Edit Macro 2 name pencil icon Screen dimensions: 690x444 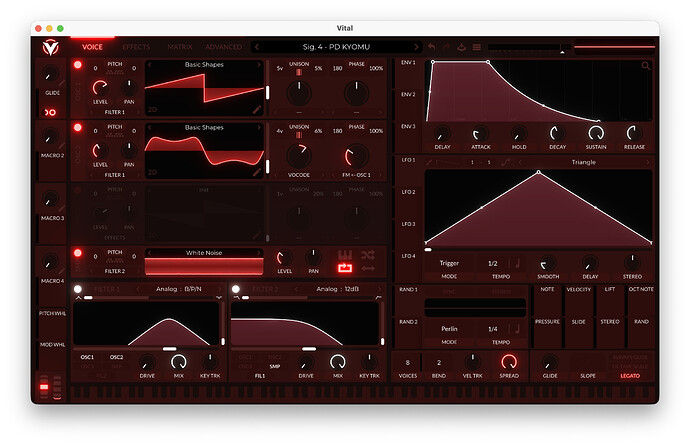point(62,146)
